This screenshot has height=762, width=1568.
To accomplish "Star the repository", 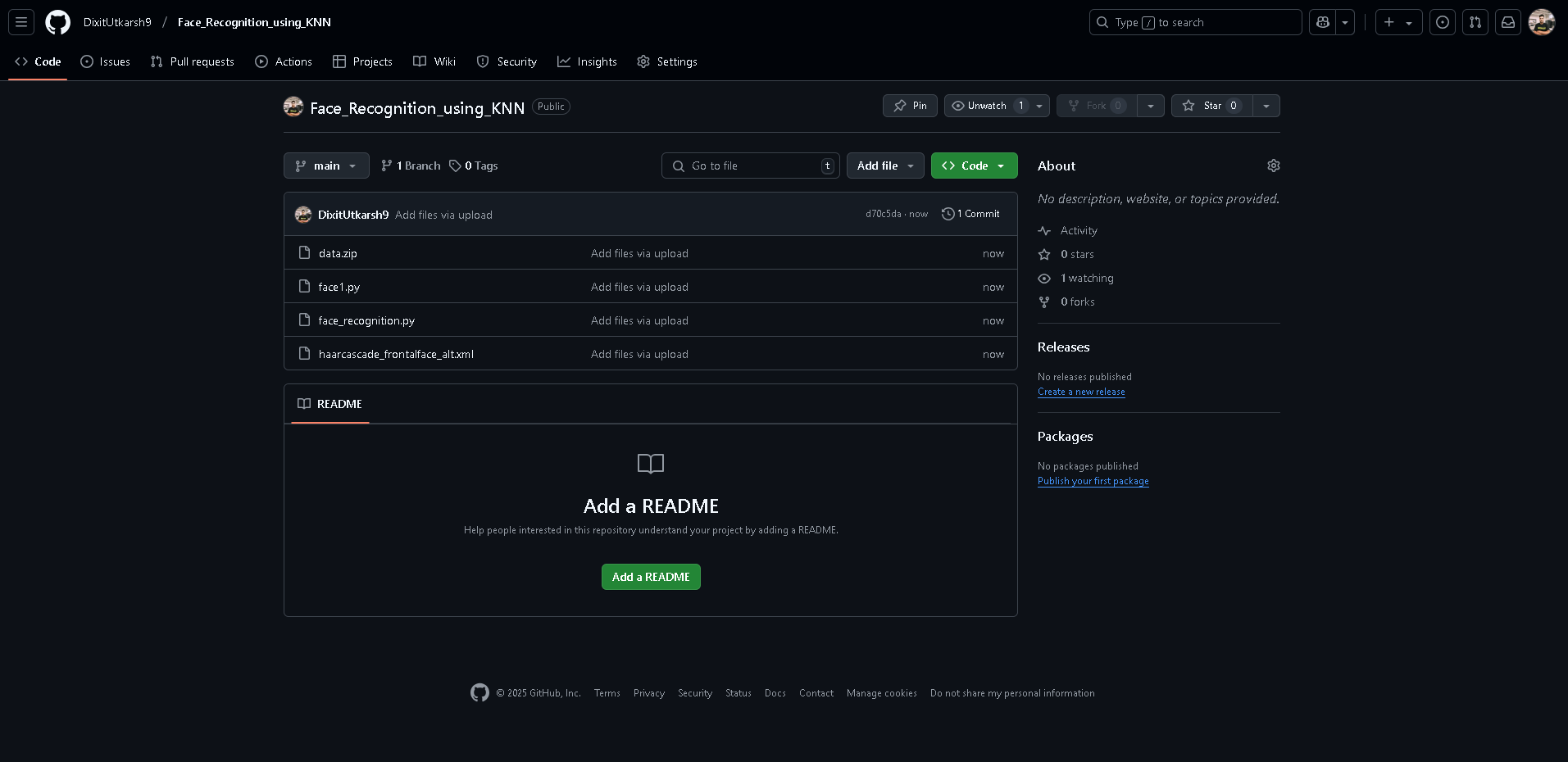I will coord(1211,106).
